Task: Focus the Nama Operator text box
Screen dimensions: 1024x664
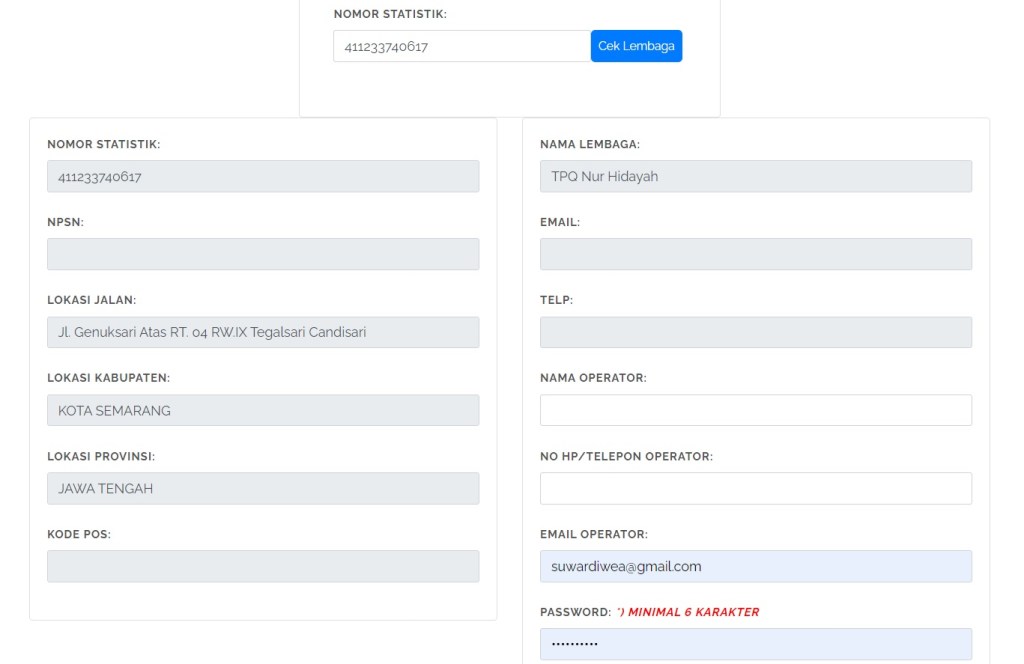Action: pyautogui.click(x=755, y=410)
